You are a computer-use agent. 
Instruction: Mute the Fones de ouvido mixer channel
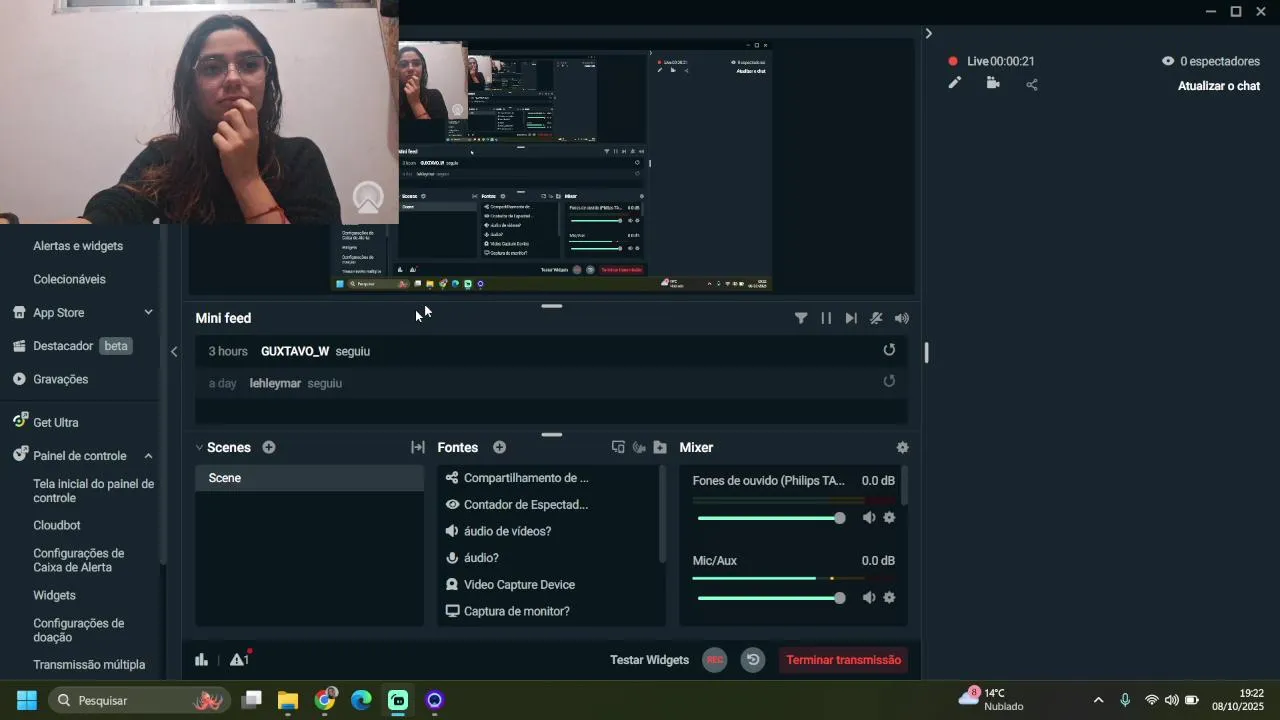(x=869, y=517)
